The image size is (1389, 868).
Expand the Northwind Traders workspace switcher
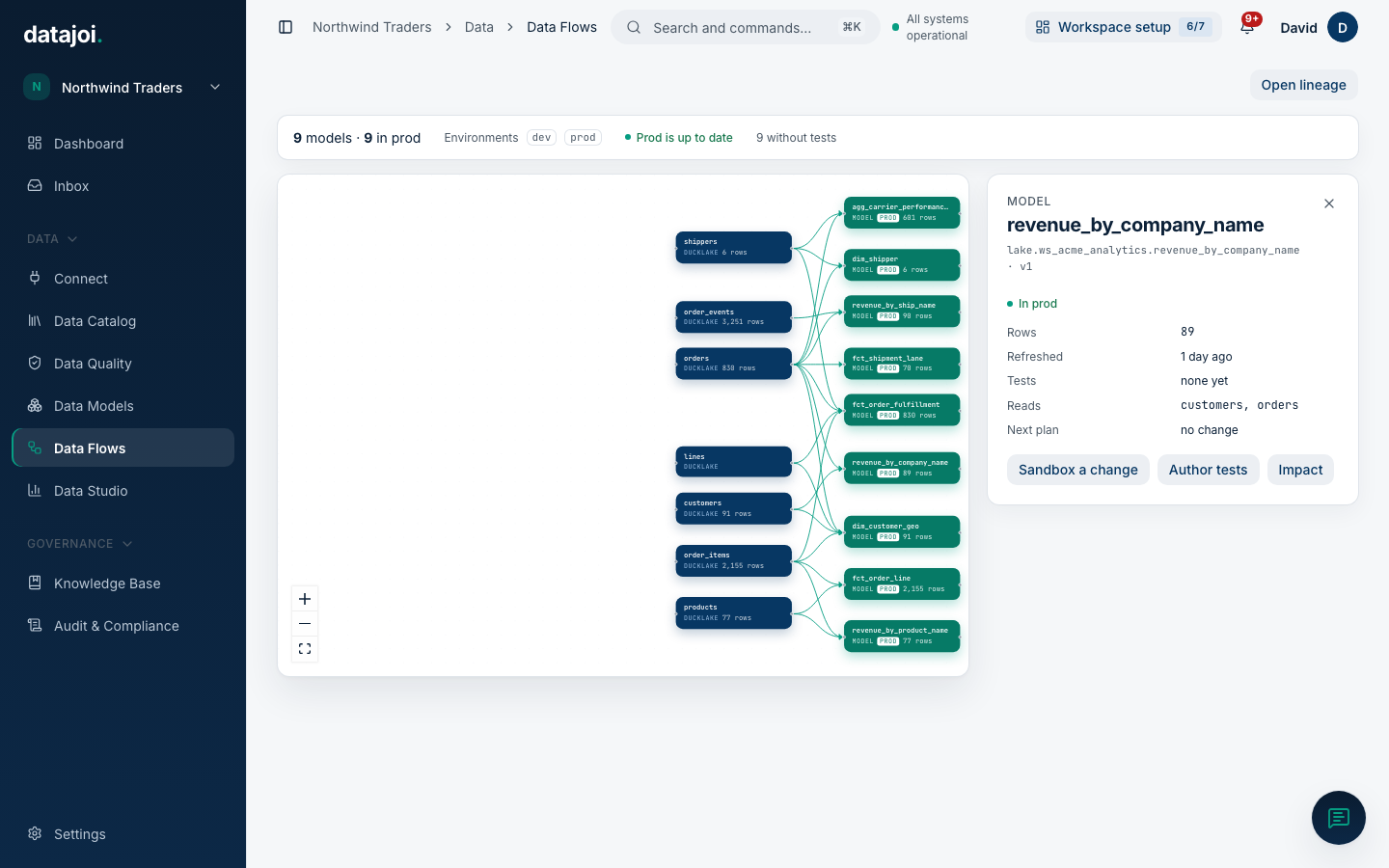123,87
